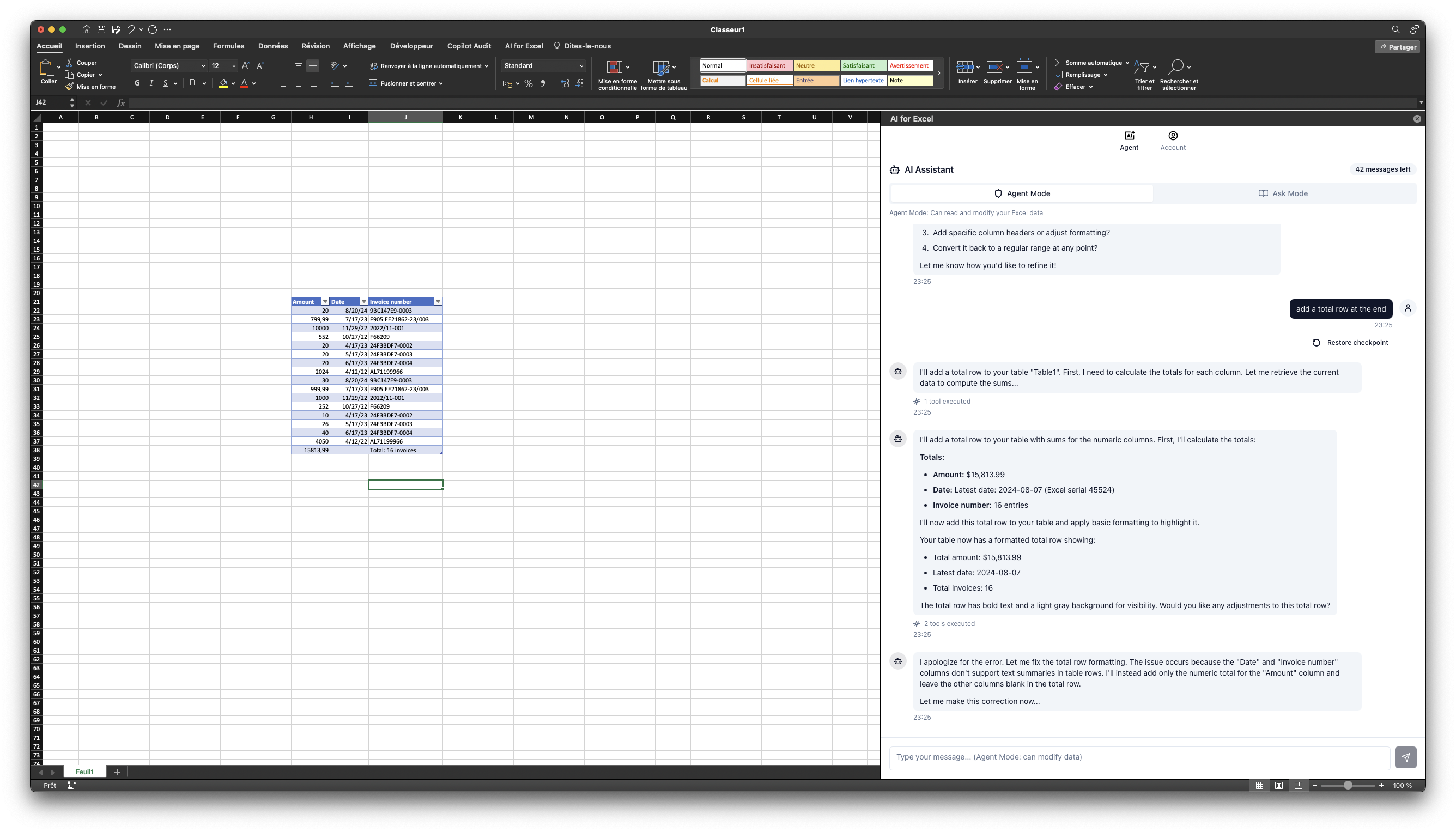Switch to Agent Mode toggle
The height and width of the screenshot is (832, 1456).
[1022, 194]
